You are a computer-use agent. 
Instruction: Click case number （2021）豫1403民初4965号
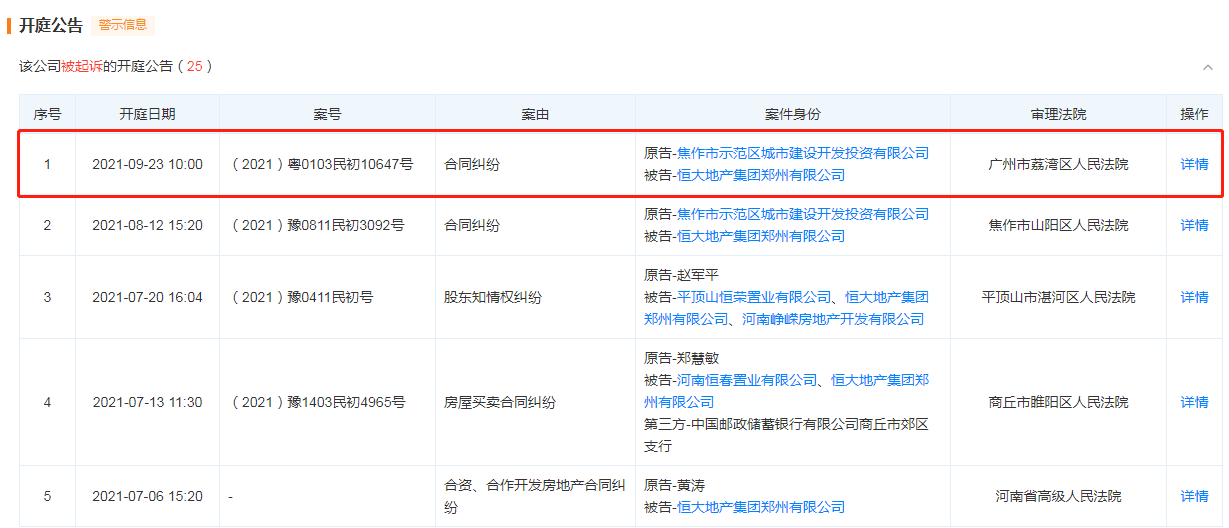pyautogui.click(x=316, y=402)
